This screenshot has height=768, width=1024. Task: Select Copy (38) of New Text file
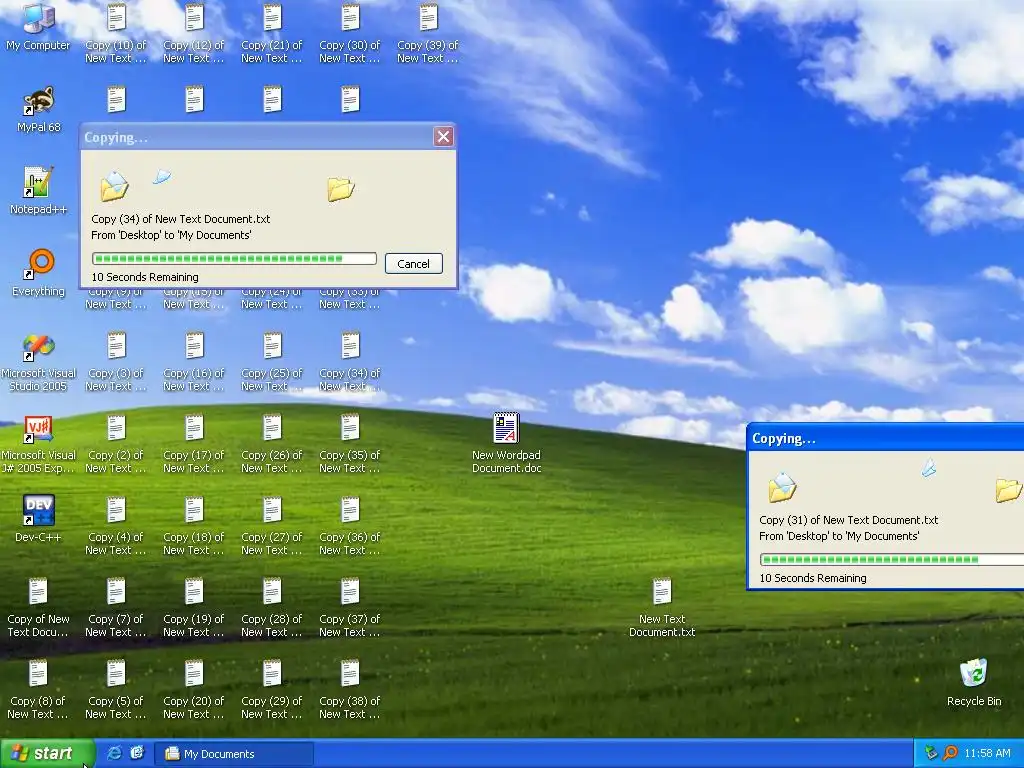pos(349,689)
